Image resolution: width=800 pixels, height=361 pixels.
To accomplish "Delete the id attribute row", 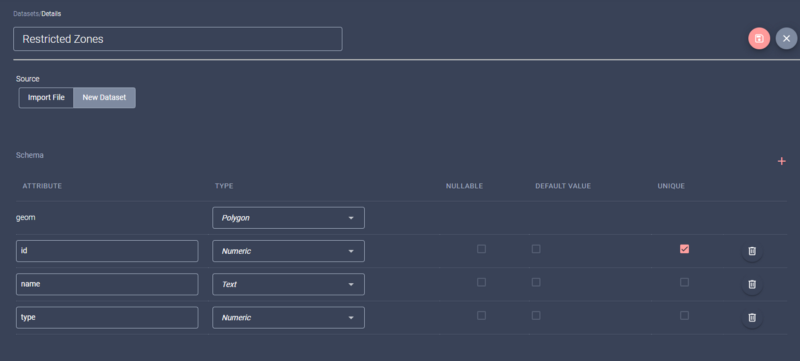I will pyautogui.click(x=752, y=251).
